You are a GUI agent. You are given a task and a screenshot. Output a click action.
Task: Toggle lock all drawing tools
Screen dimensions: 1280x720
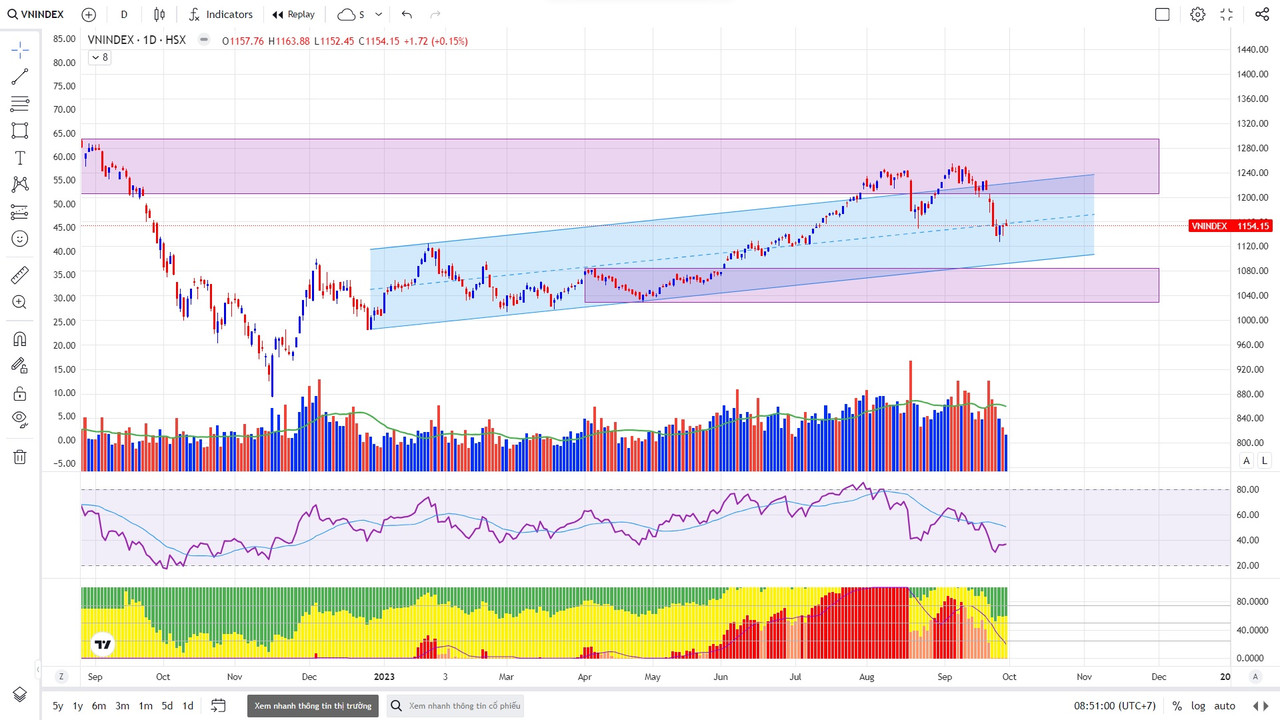coord(20,393)
